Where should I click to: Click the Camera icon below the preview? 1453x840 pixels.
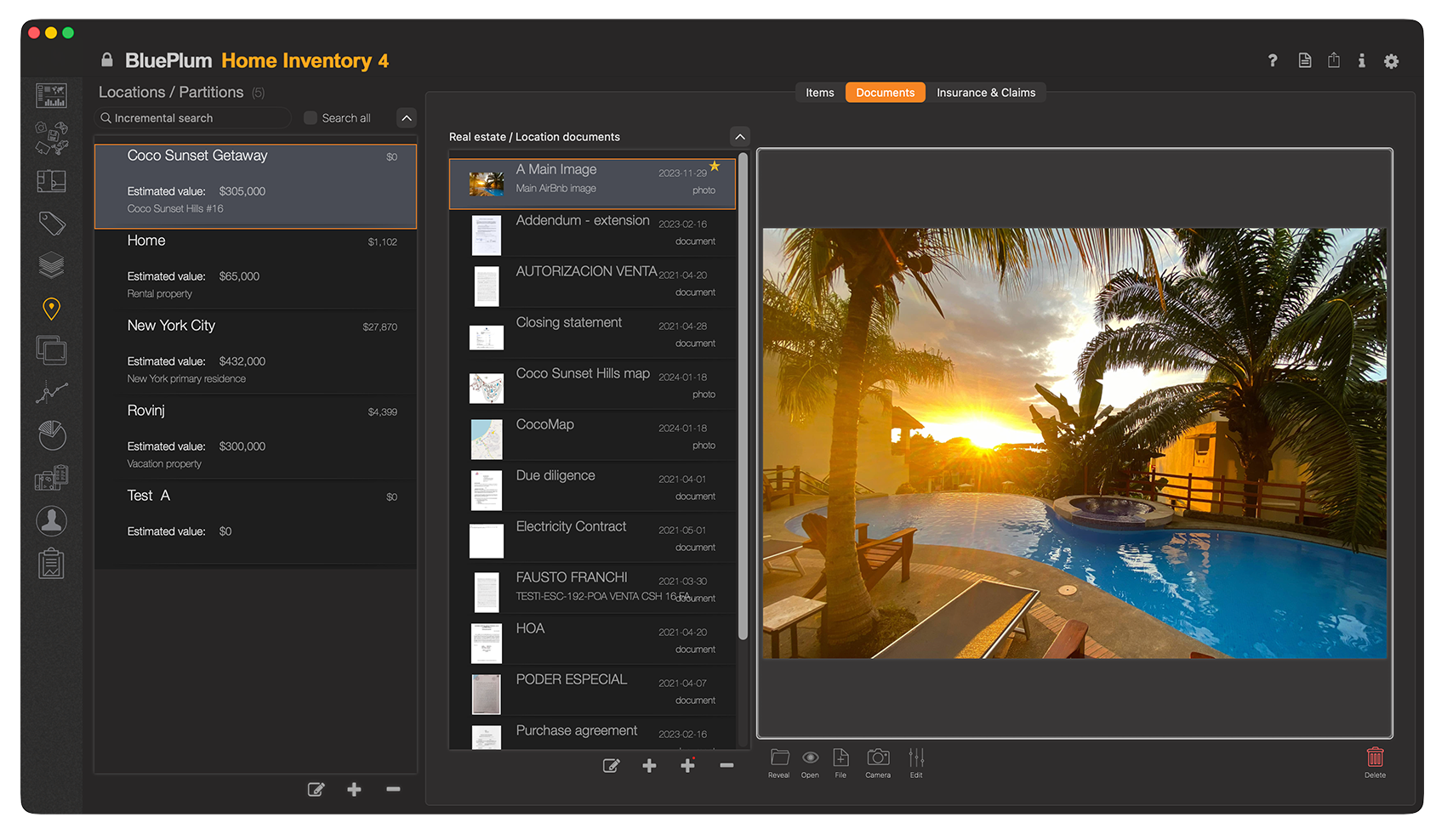878,758
